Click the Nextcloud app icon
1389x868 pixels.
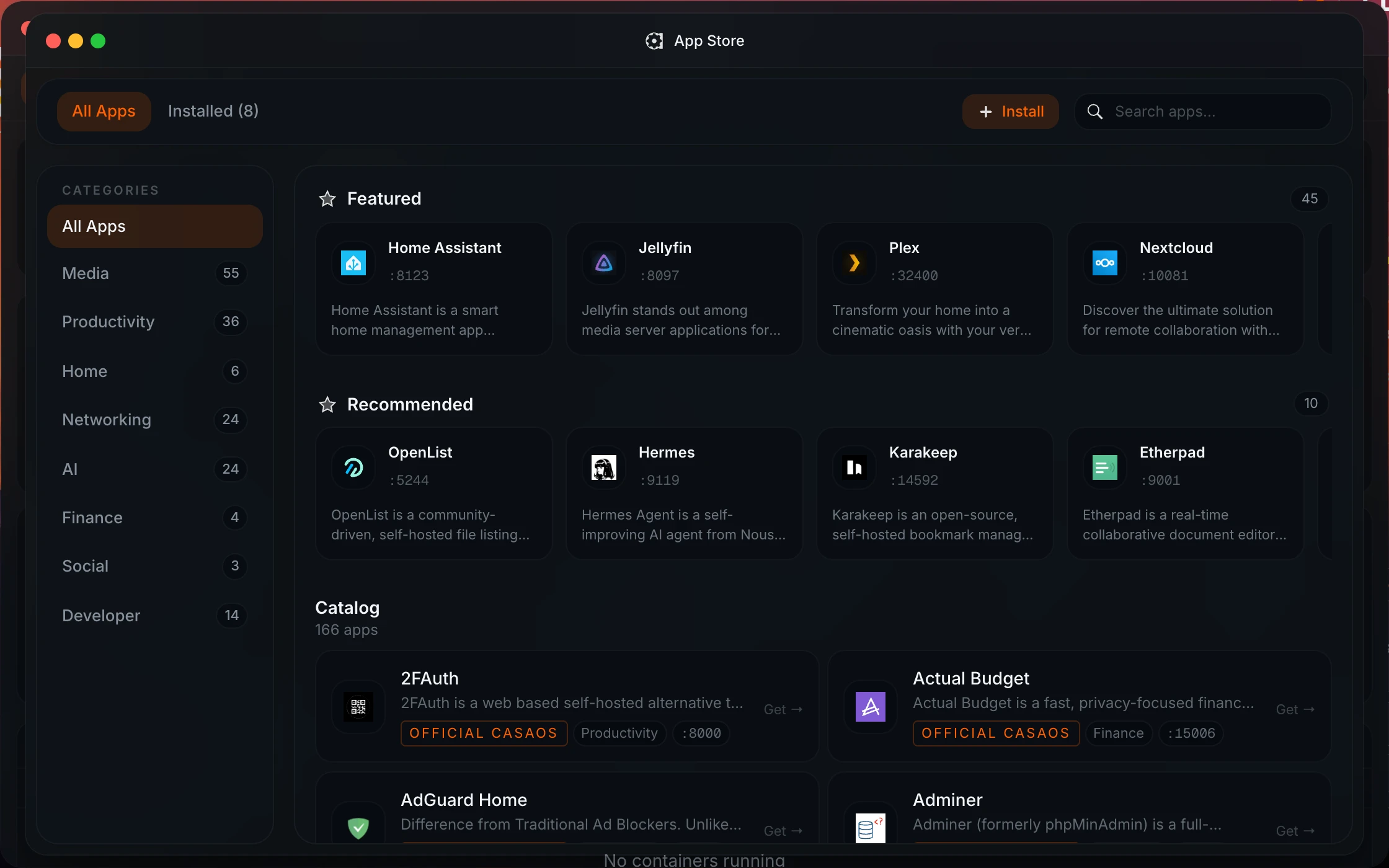(1105, 263)
